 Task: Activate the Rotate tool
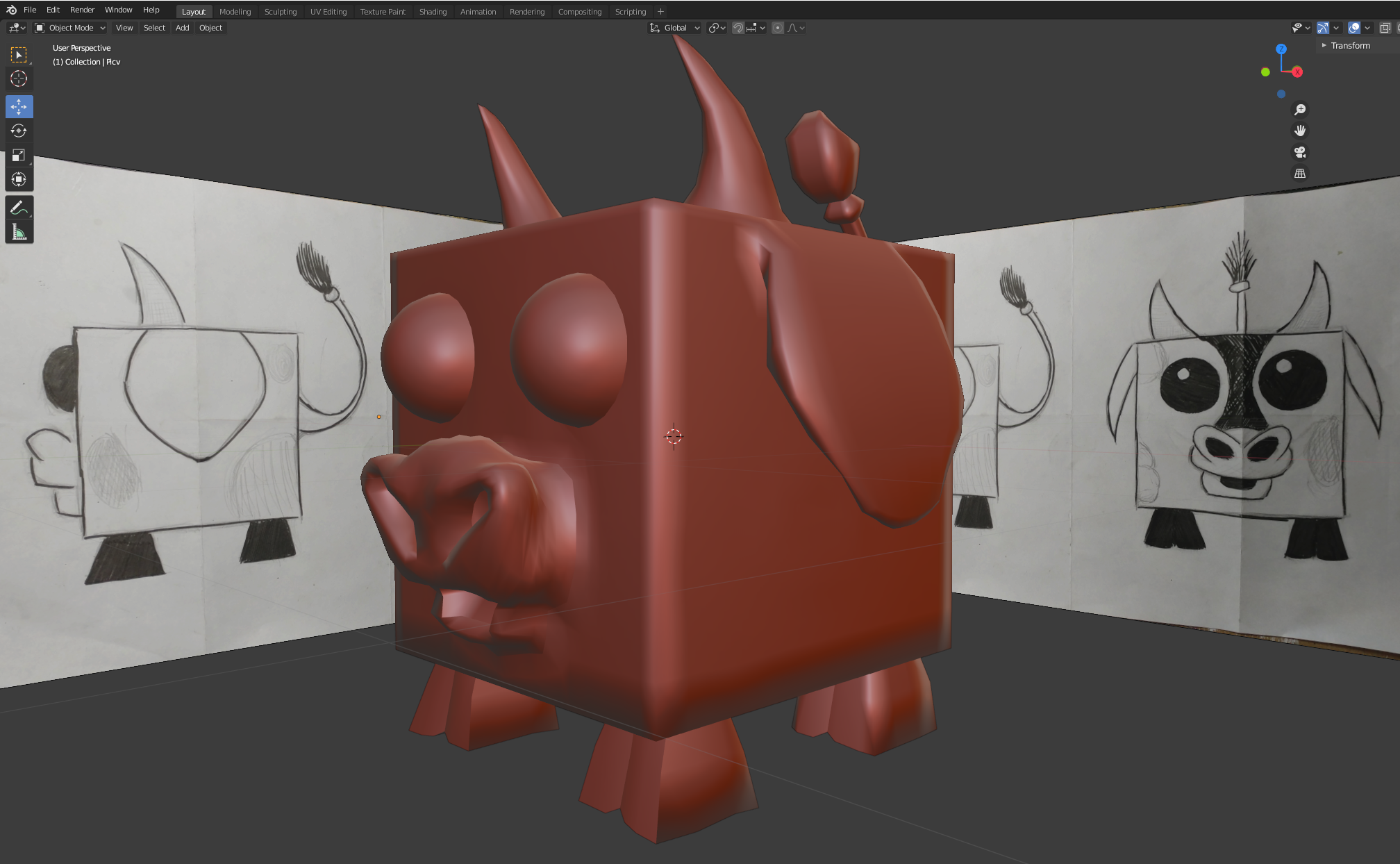tap(19, 131)
